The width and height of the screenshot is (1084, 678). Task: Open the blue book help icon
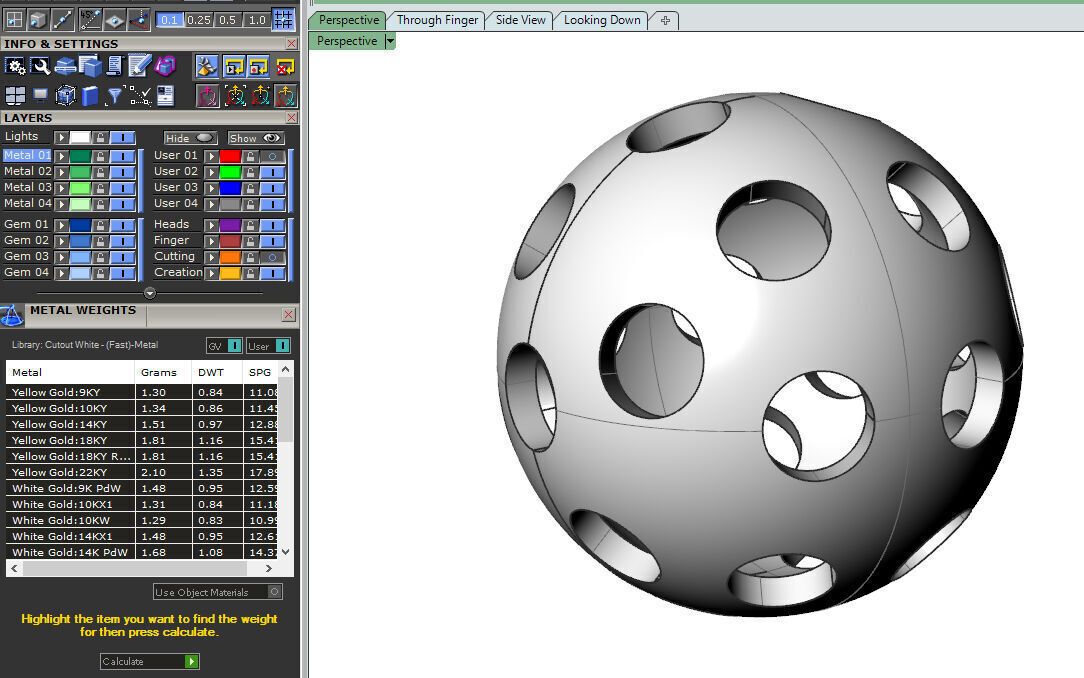coord(90,95)
